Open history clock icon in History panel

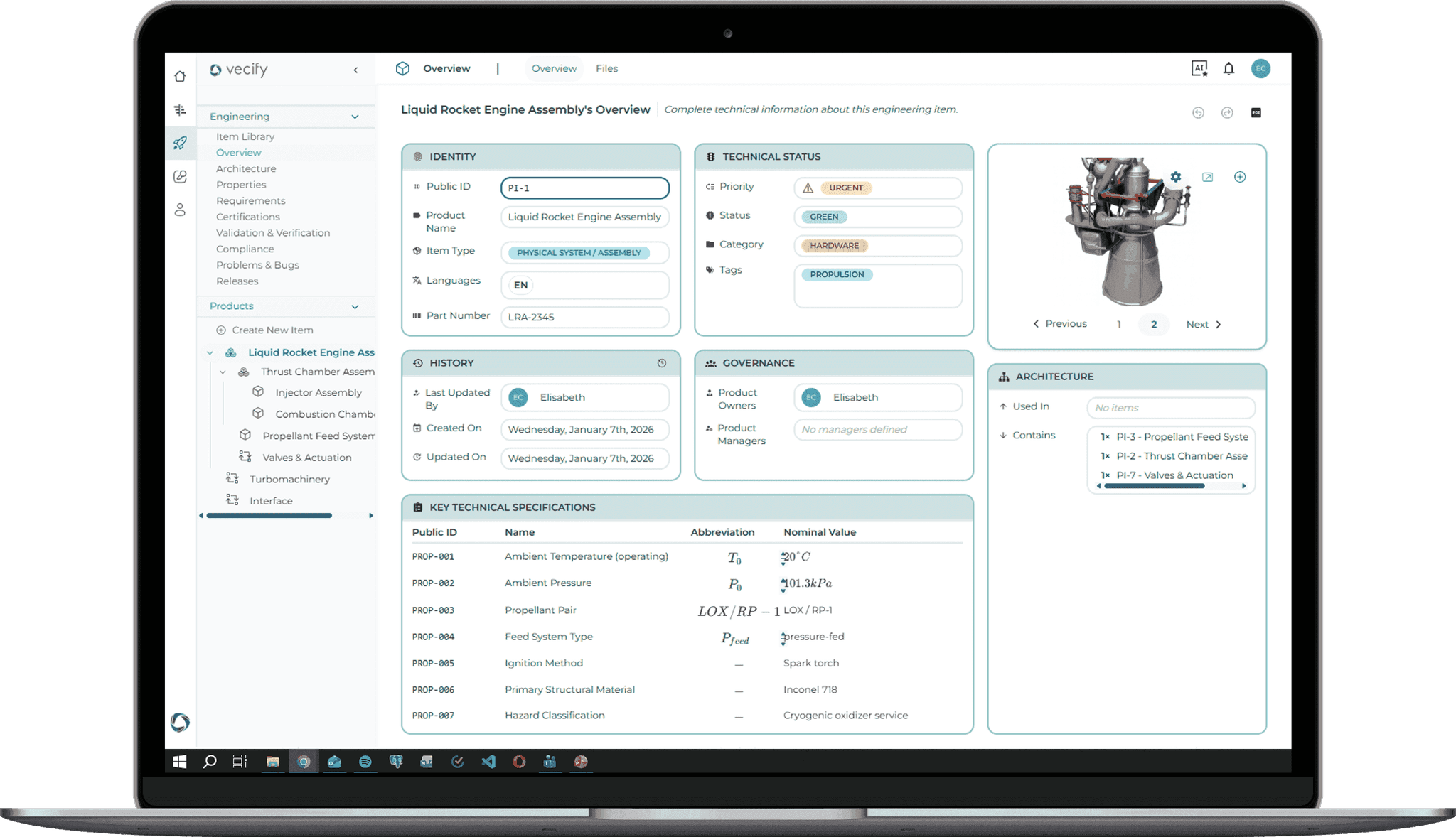[661, 363]
